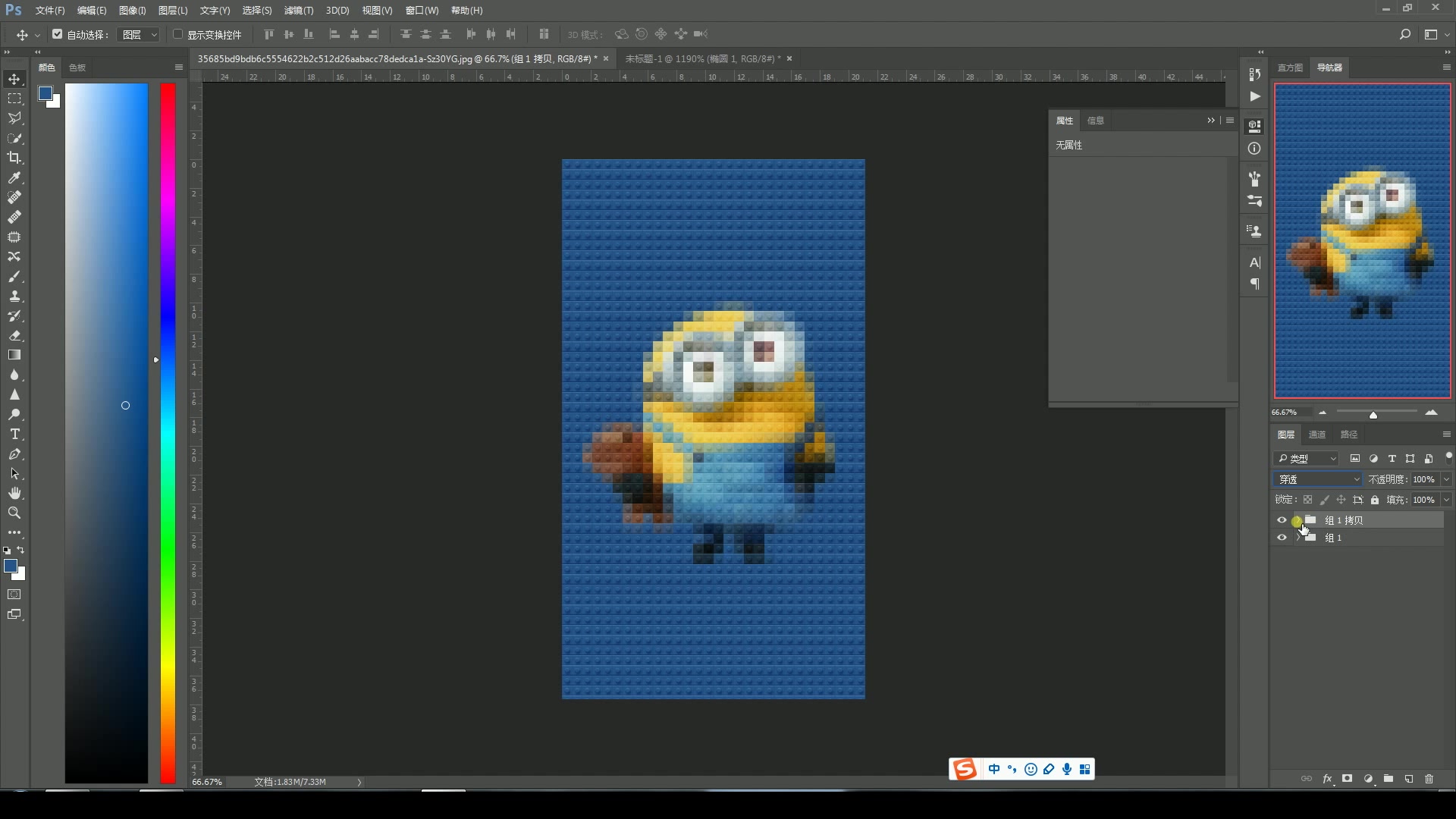Click the navigator zoom slider handle
The height and width of the screenshot is (819, 1456).
[1373, 415]
